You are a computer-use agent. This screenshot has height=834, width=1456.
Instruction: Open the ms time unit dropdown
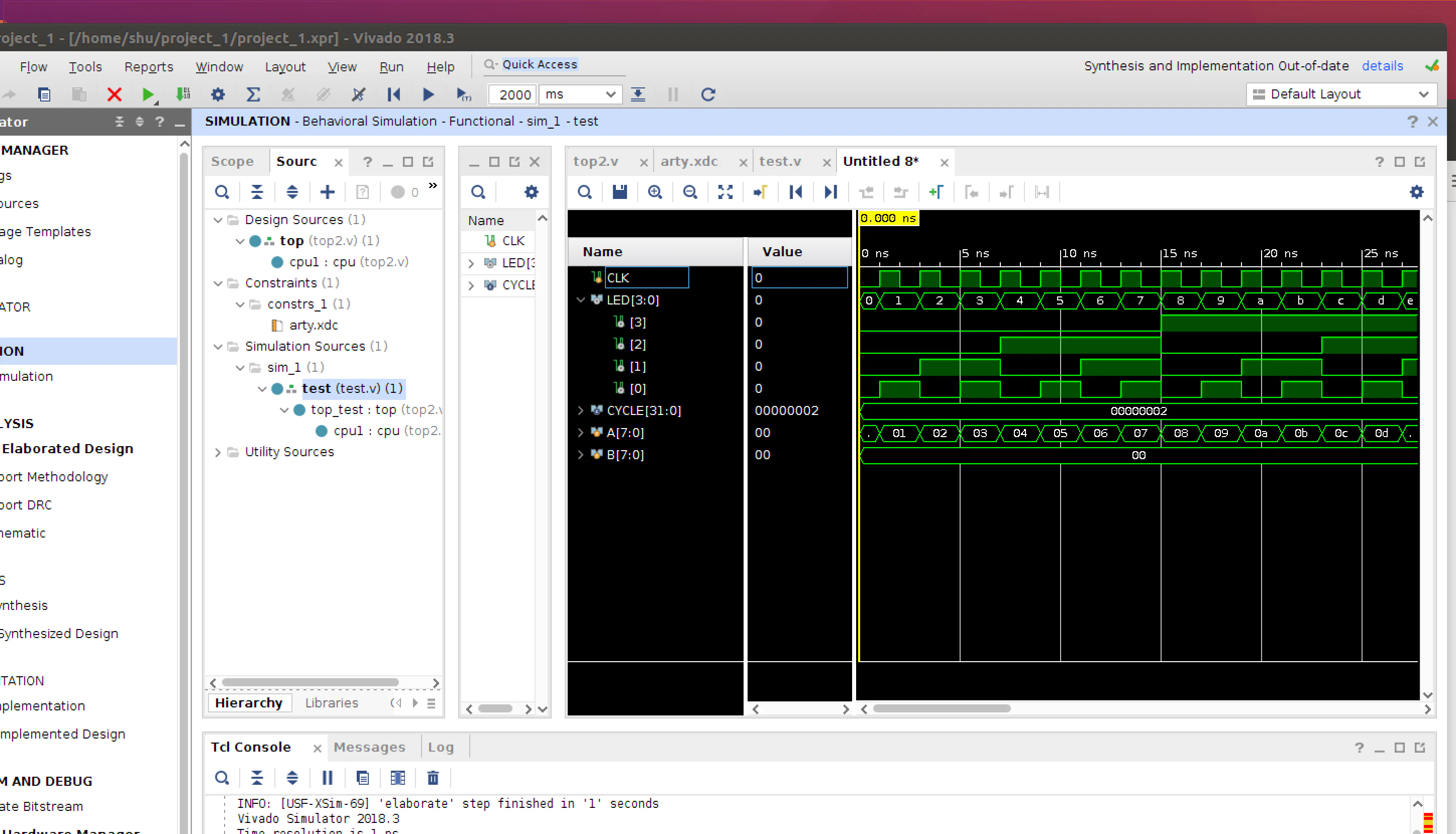[x=580, y=94]
